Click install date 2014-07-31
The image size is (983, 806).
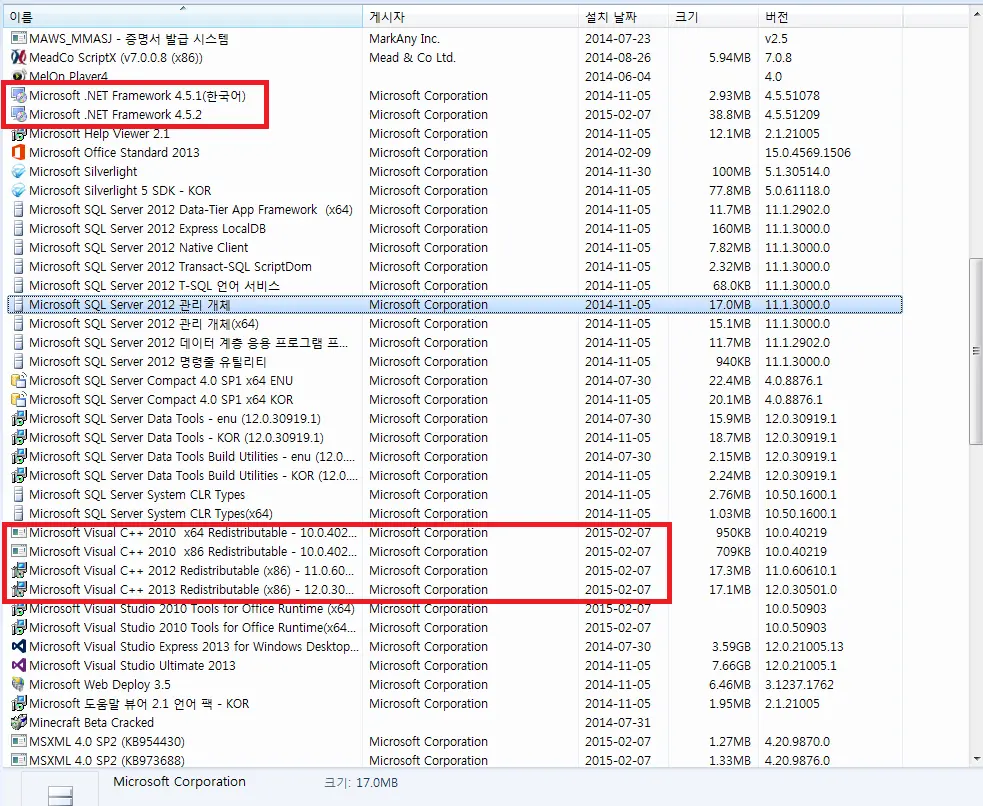[x=618, y=723]
